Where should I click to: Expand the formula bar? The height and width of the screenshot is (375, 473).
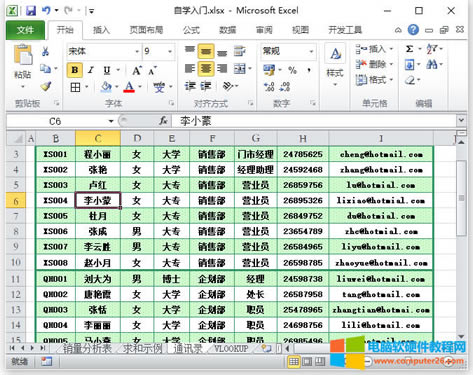(x=461, y=120)
